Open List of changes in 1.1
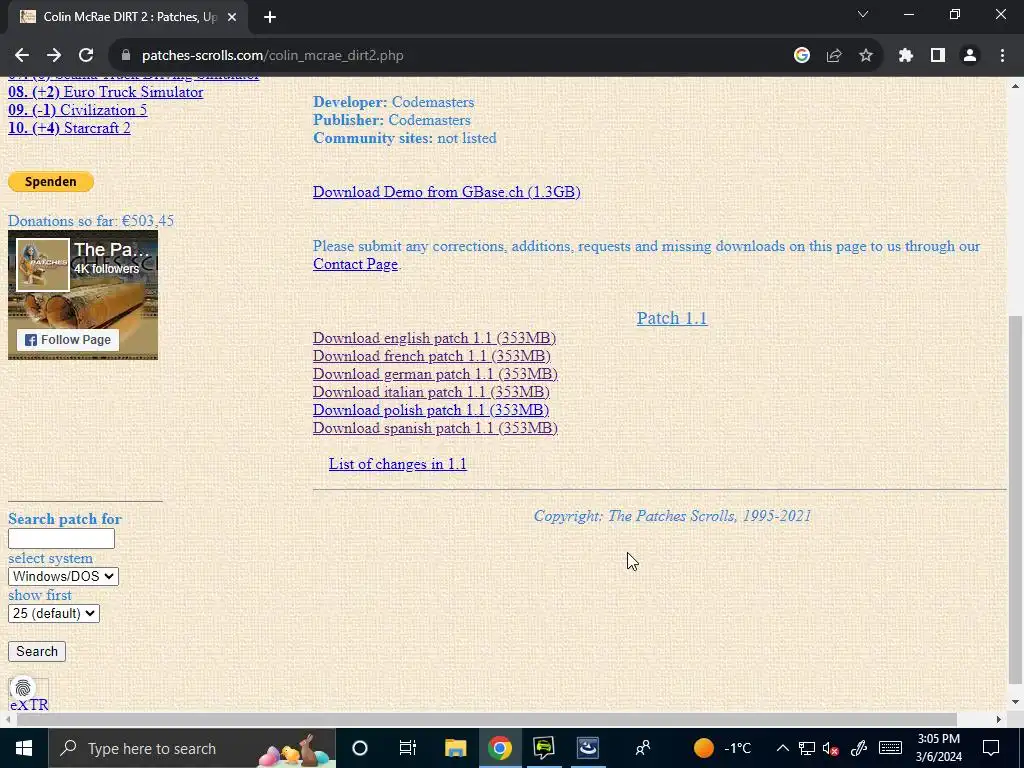The height and width of the screenshot is (768, 1024). click(x=398, y=464)
